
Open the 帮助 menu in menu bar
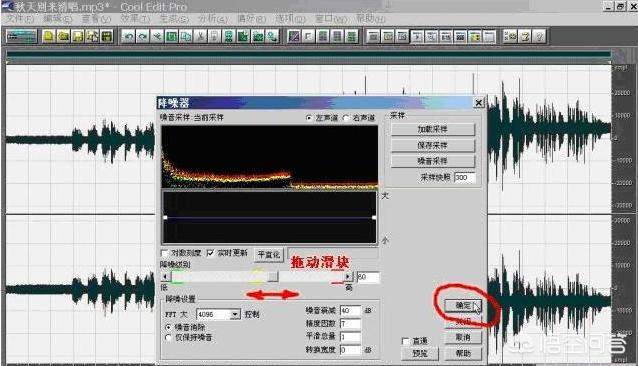(371, 19)
